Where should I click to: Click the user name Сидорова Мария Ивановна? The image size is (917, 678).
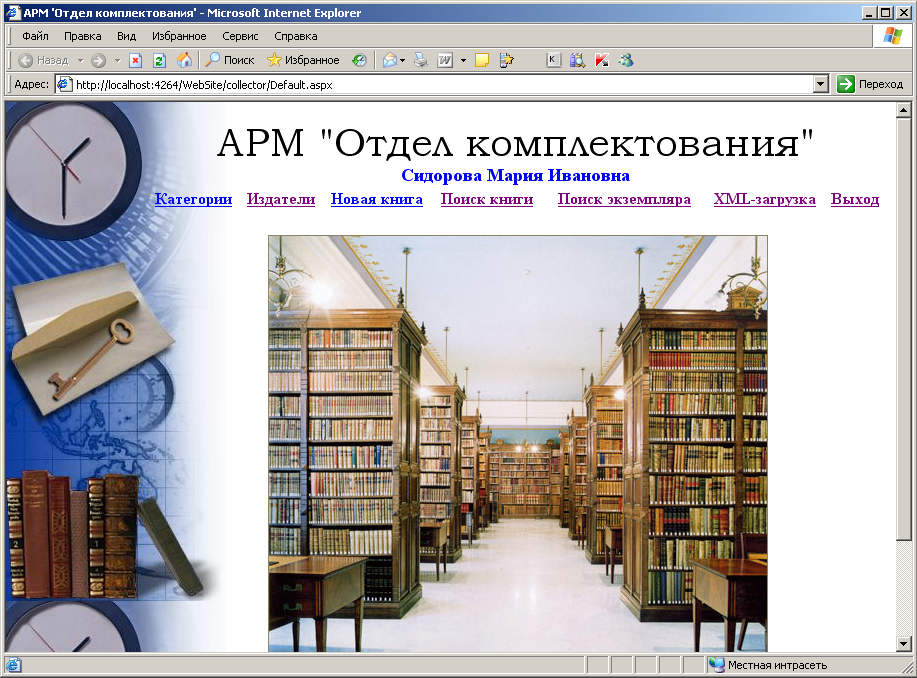515,175
